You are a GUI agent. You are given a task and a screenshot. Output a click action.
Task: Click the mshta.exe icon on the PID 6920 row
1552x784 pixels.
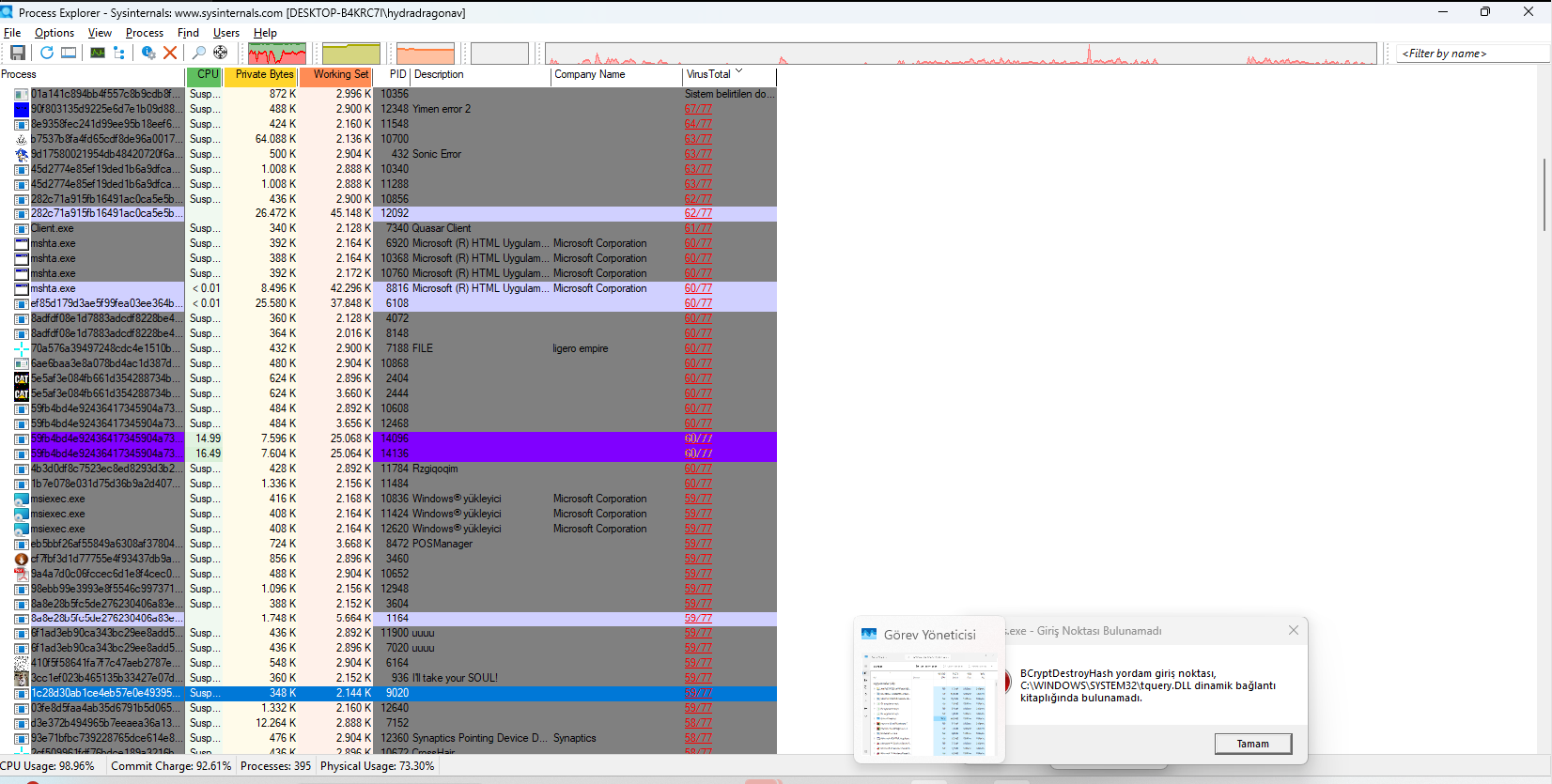coord(22,243)
